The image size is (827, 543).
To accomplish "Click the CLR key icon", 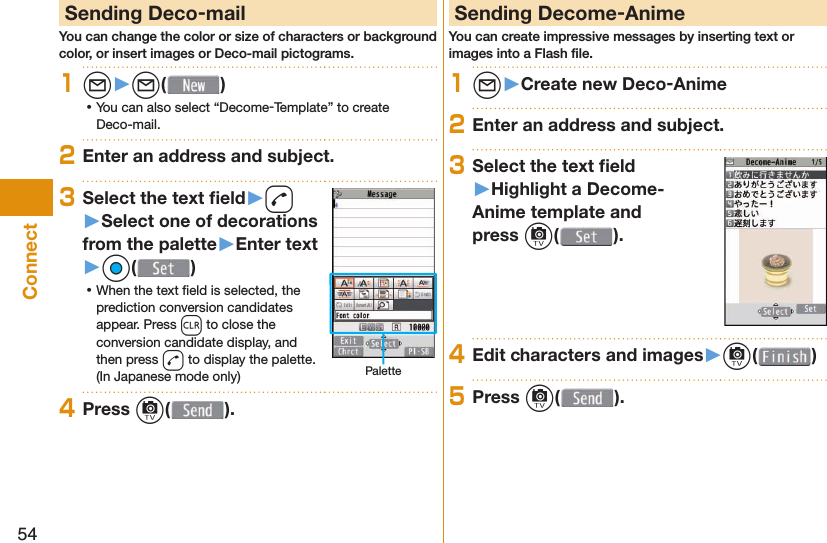I will click(191, 325).
